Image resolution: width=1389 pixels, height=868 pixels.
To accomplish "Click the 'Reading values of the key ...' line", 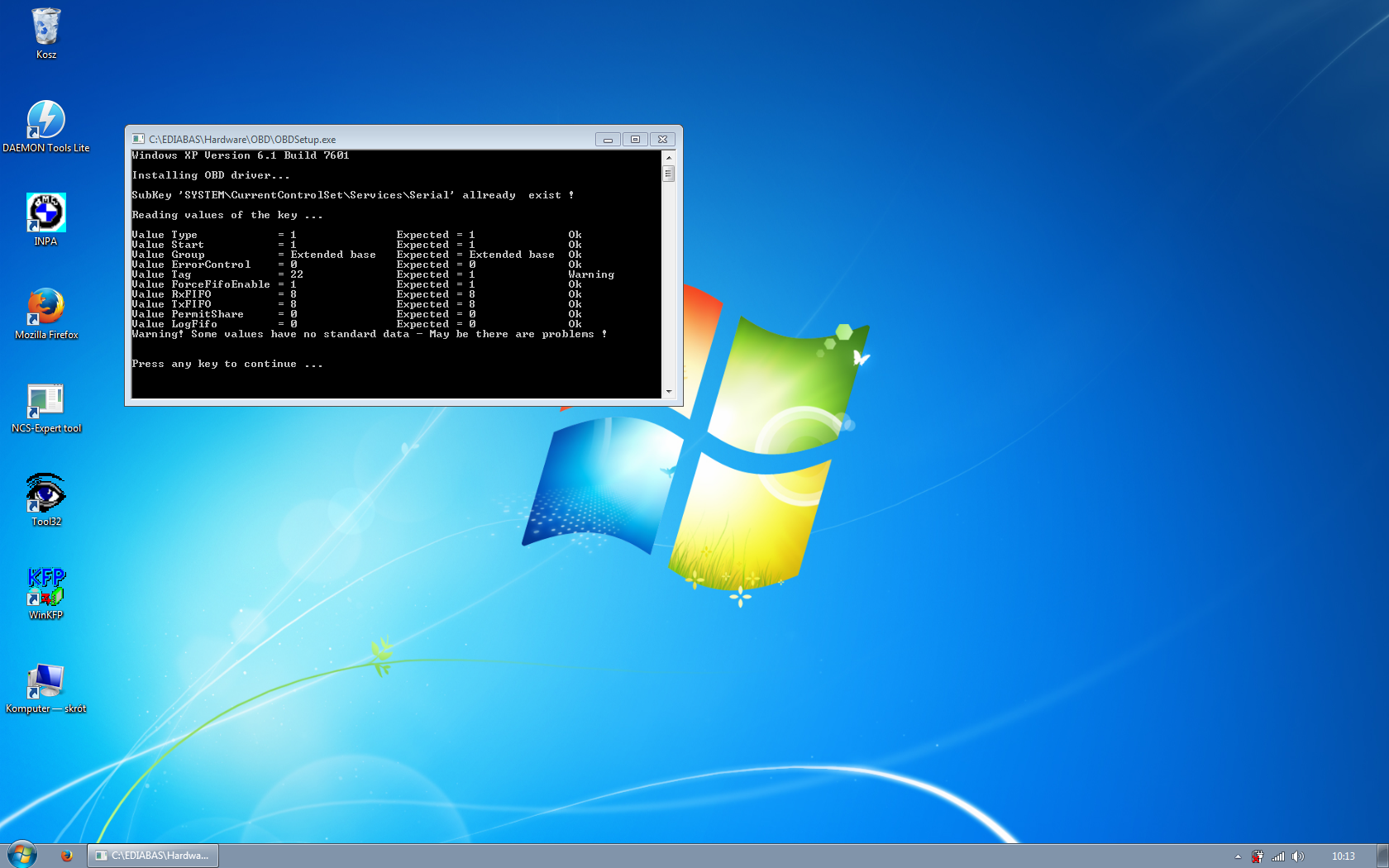I will tap(227, 215).
